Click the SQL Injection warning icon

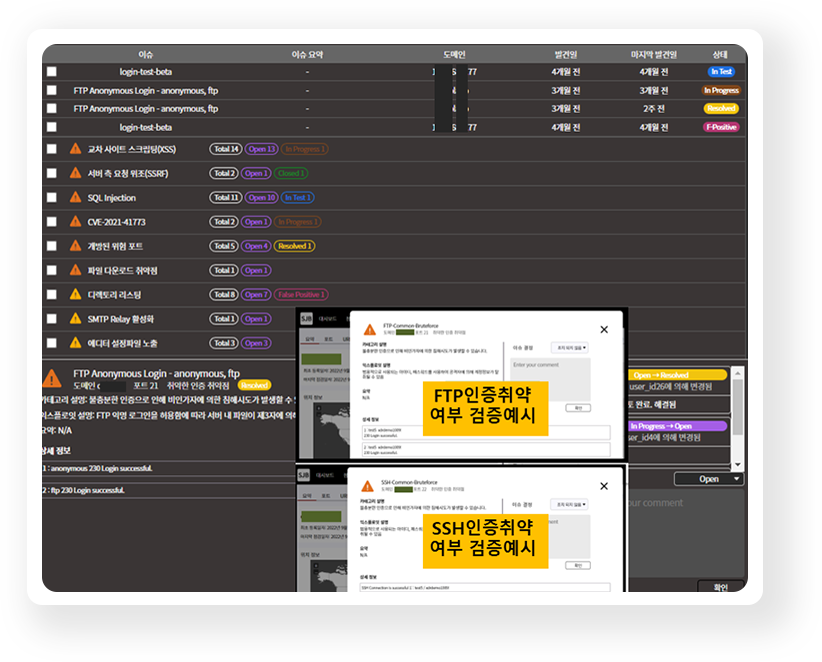pos(75,198)
